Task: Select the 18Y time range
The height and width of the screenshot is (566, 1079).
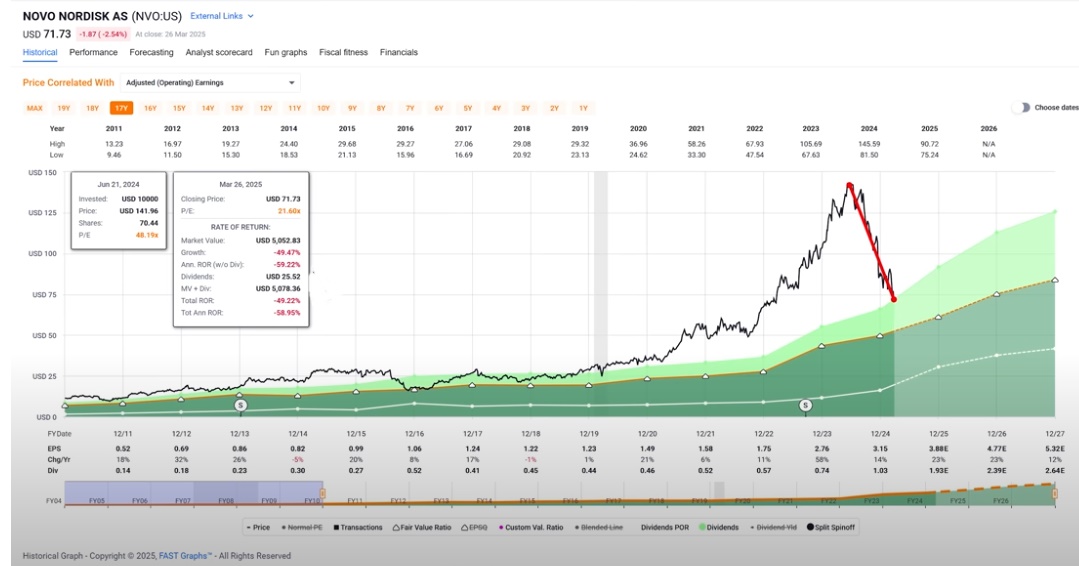Action: pos(92,108)
